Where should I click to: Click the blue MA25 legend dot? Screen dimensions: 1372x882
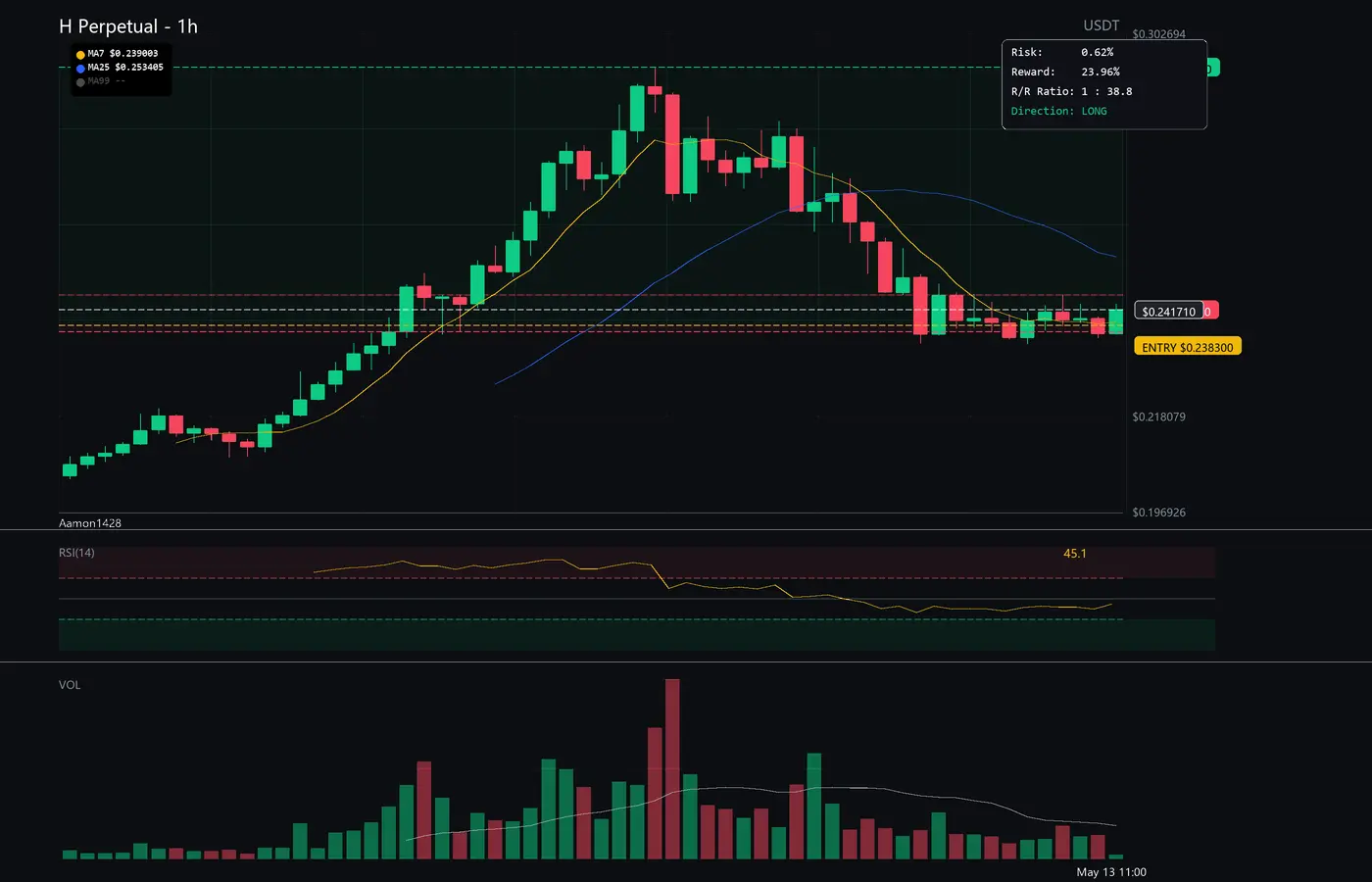pos(80,69)
